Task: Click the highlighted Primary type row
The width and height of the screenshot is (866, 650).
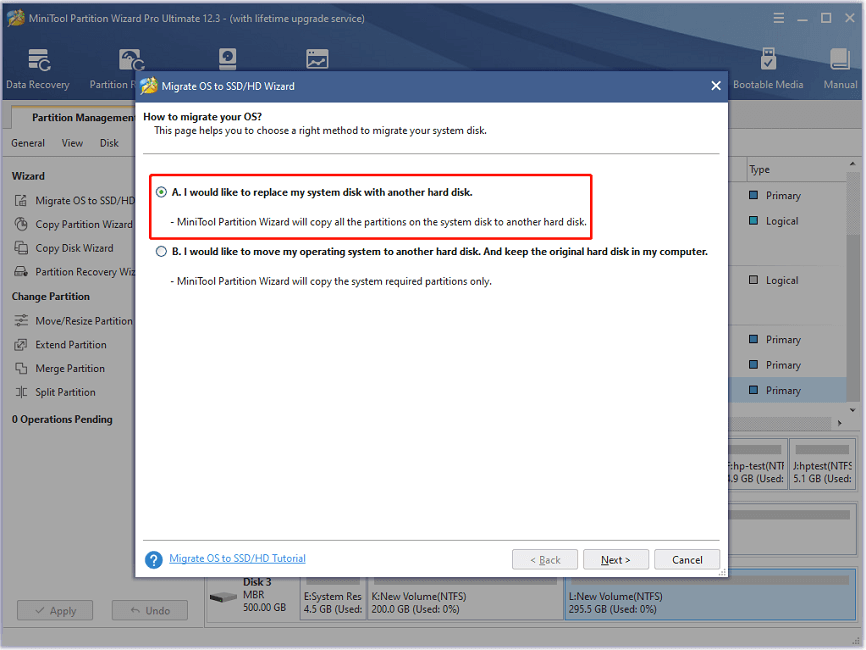Action: 788,390
